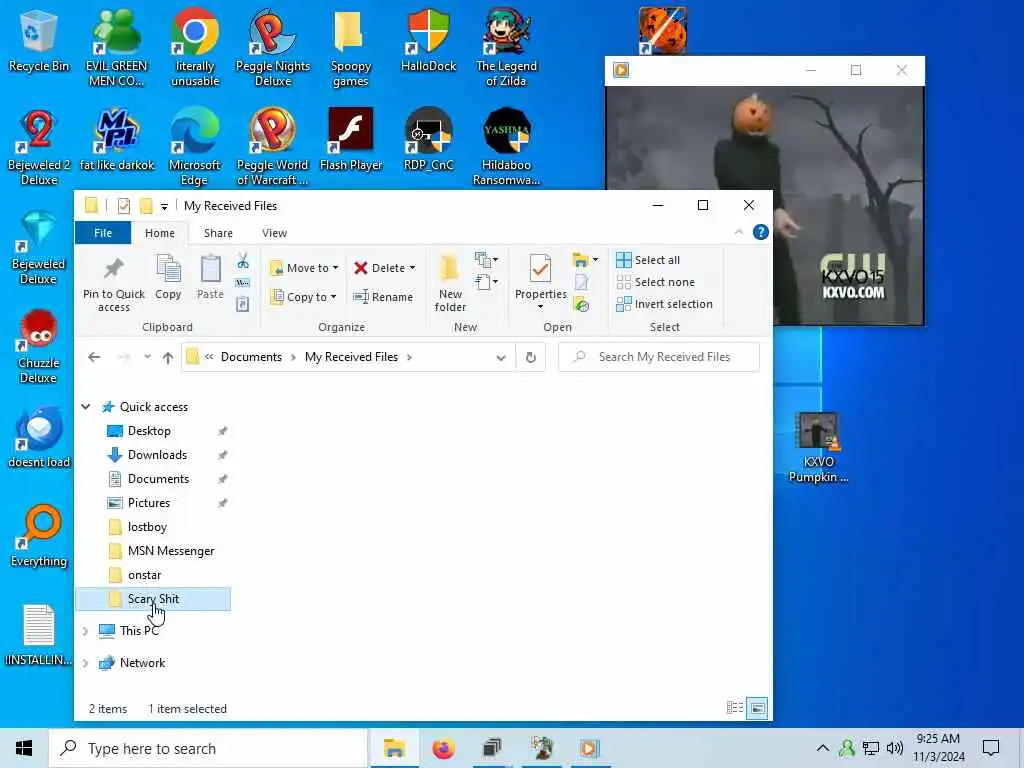Expand the This PC tree node

(86, 631)
